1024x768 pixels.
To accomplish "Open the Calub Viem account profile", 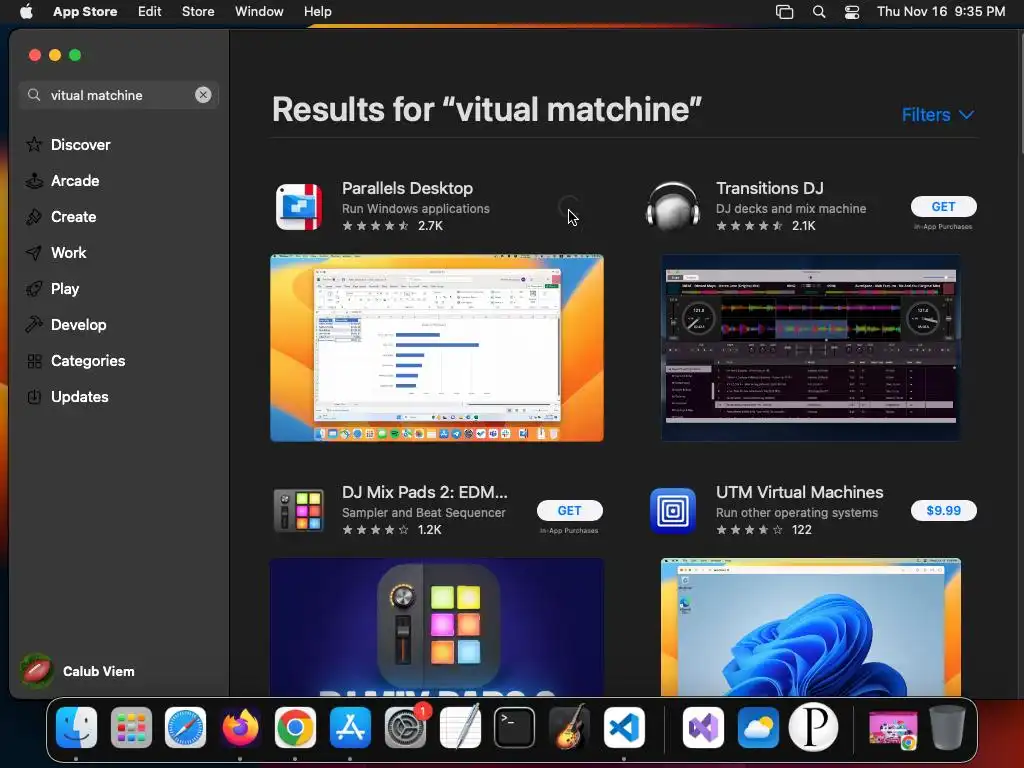I will pos(77,671).
